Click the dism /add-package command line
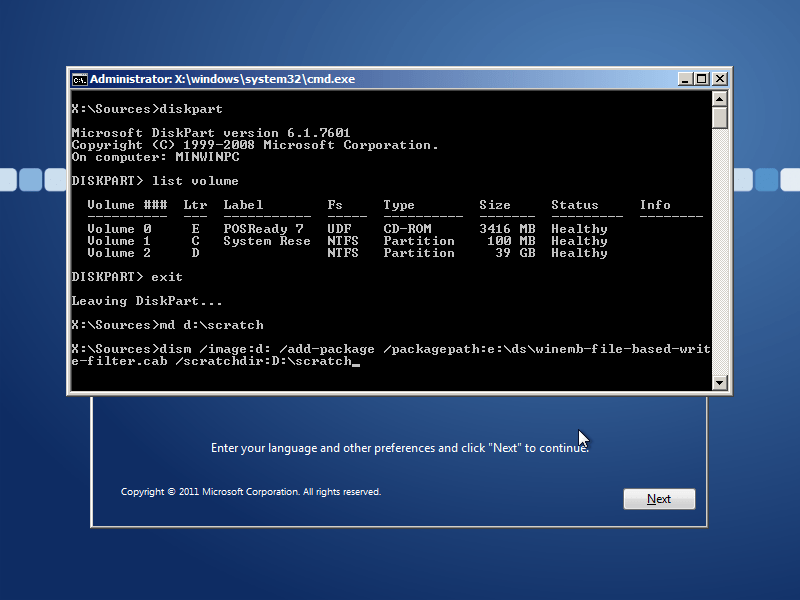The image size is (800, 600). [x=391, y=355]
